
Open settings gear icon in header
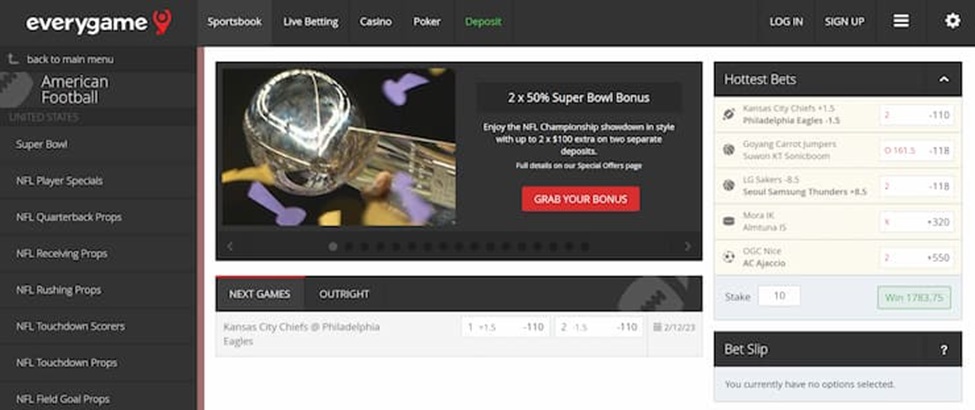(952, 21)
